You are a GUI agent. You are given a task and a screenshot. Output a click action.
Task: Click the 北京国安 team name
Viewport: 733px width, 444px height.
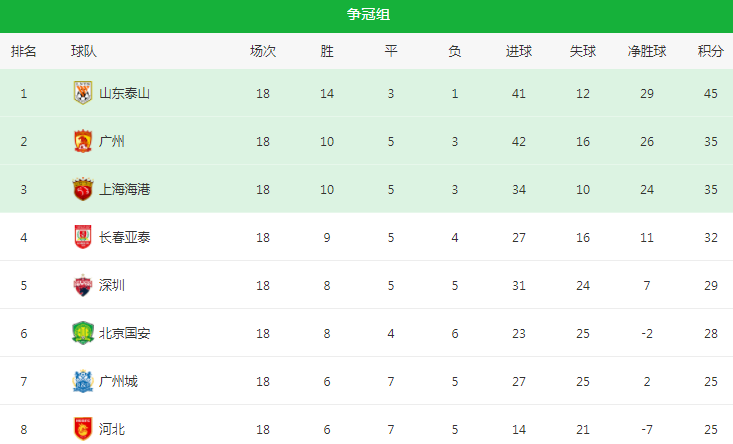click(x=124, y=333)
